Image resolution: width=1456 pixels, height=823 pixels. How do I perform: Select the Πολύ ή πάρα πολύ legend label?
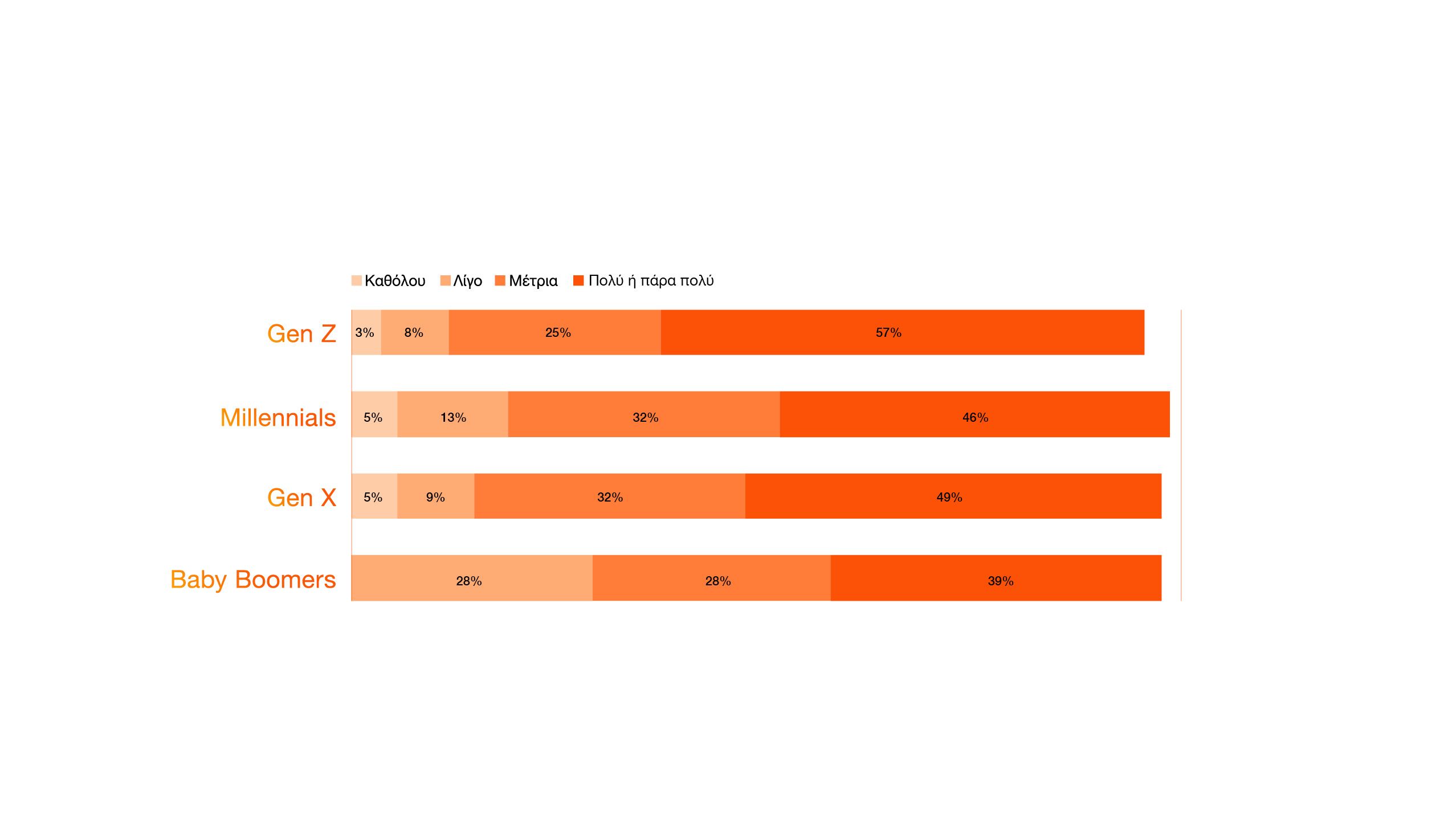tap(651, 280)
